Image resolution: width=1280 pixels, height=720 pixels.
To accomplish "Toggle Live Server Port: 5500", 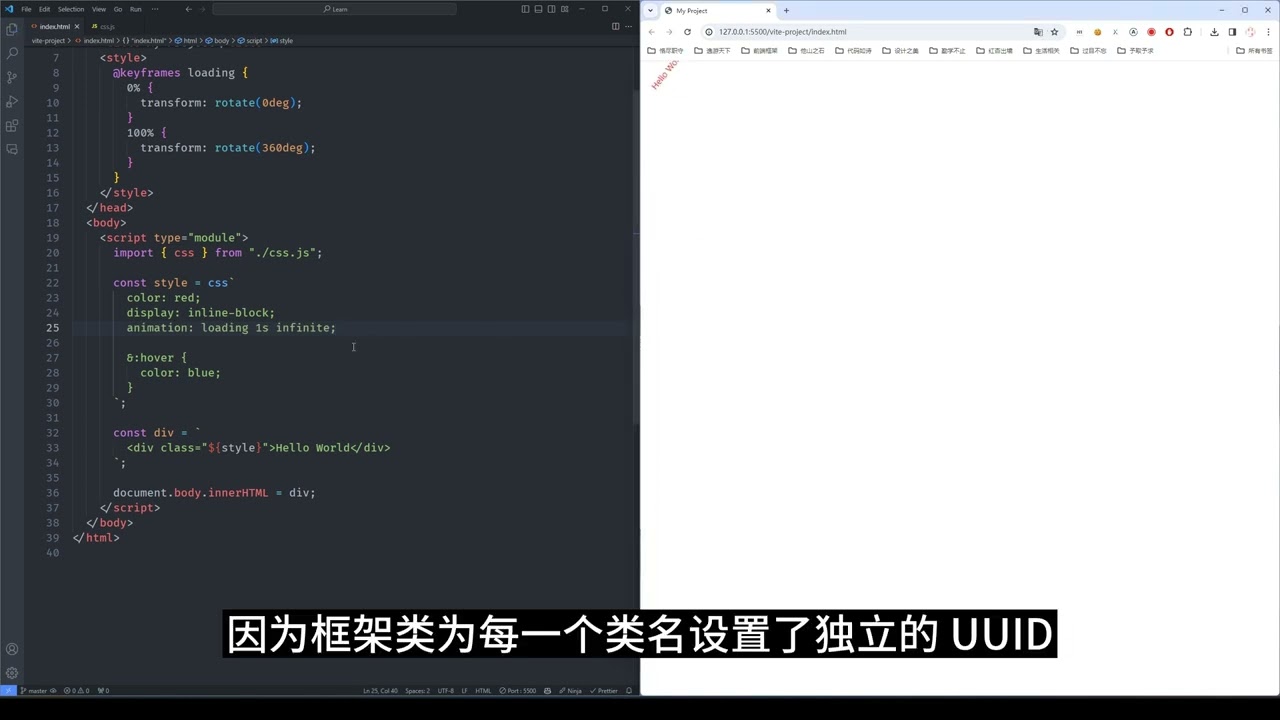I will pos(520,690).
